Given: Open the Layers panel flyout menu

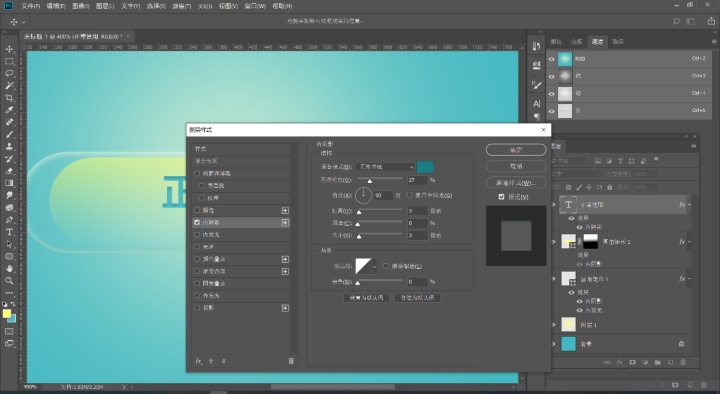Looking at the screenshot, I should [694, 146].
